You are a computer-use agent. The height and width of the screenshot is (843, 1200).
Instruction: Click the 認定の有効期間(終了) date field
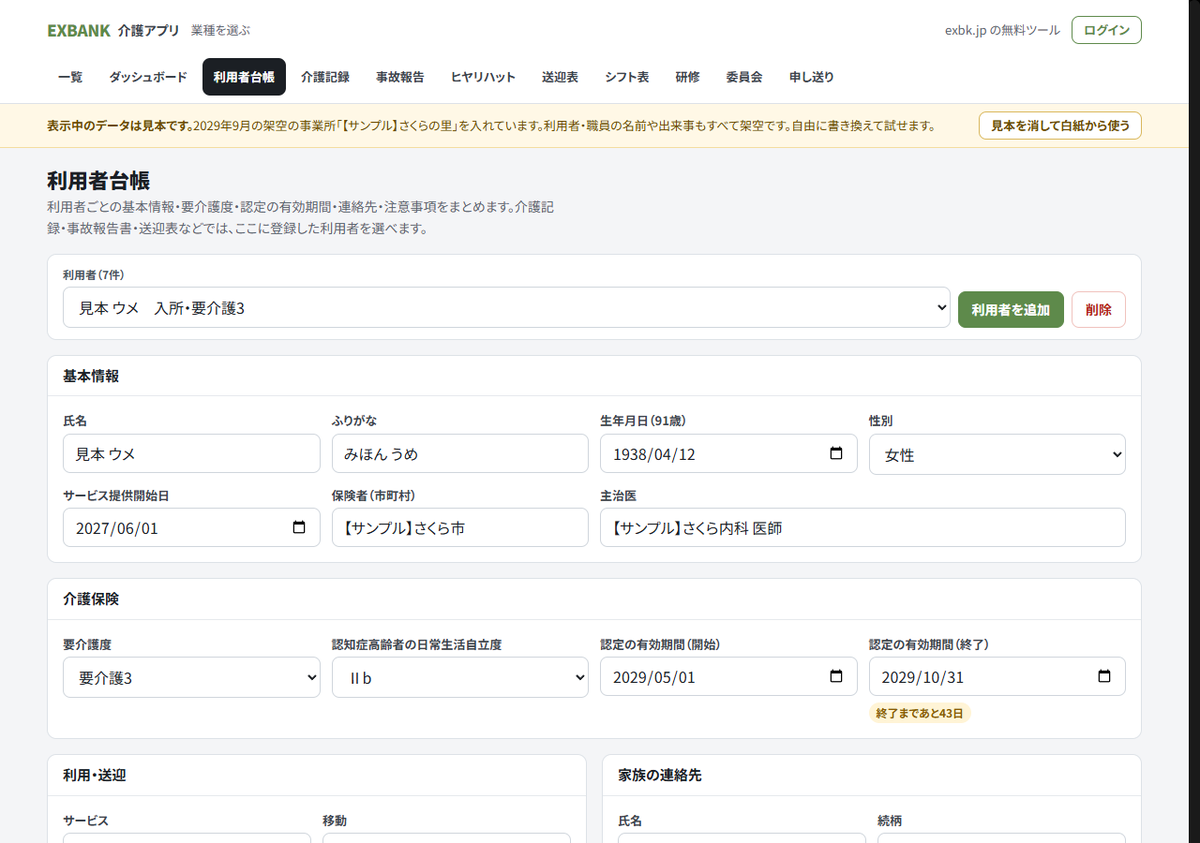point(997,677)
